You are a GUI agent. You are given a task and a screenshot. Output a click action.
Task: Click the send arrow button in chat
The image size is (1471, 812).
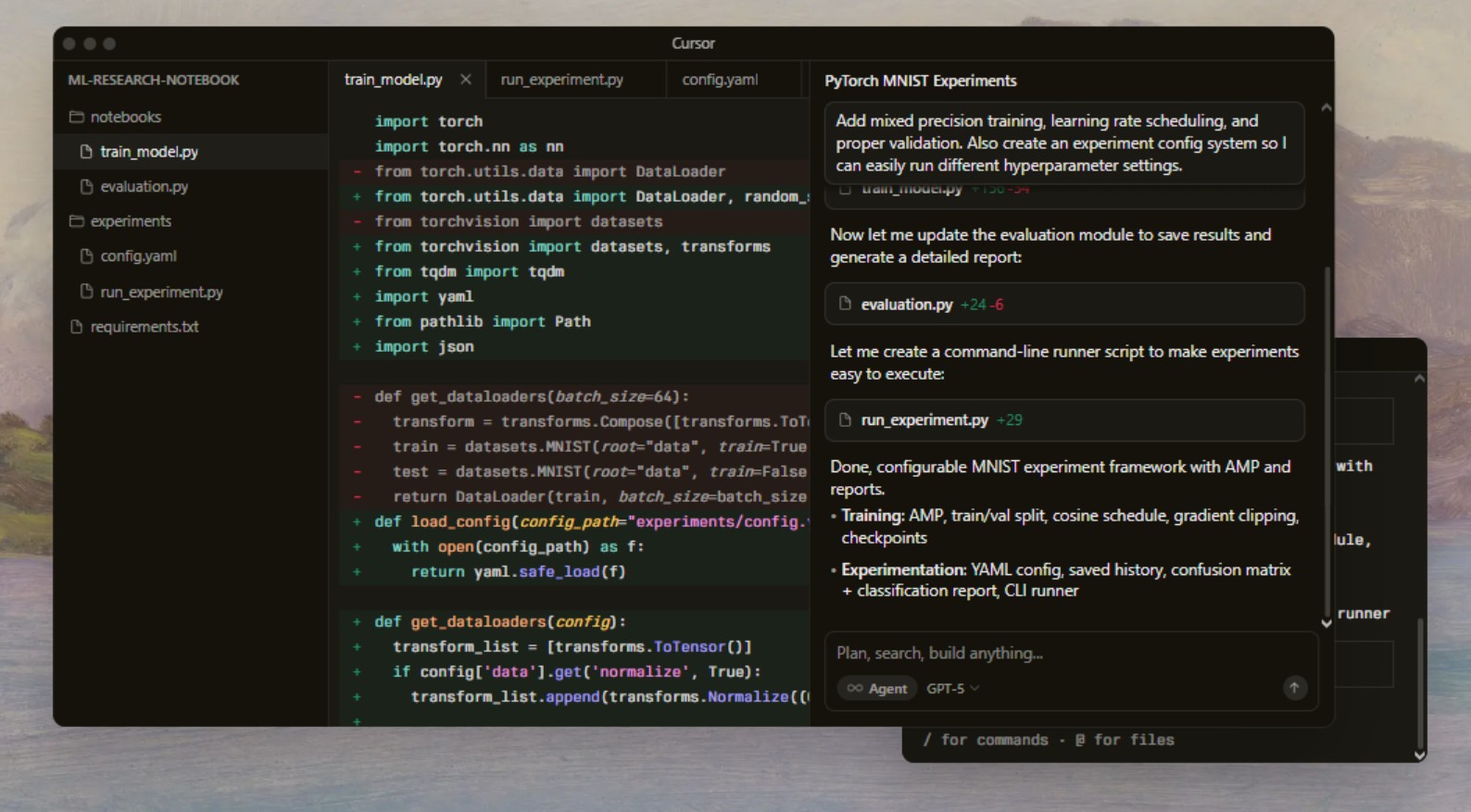point(1294,687)
